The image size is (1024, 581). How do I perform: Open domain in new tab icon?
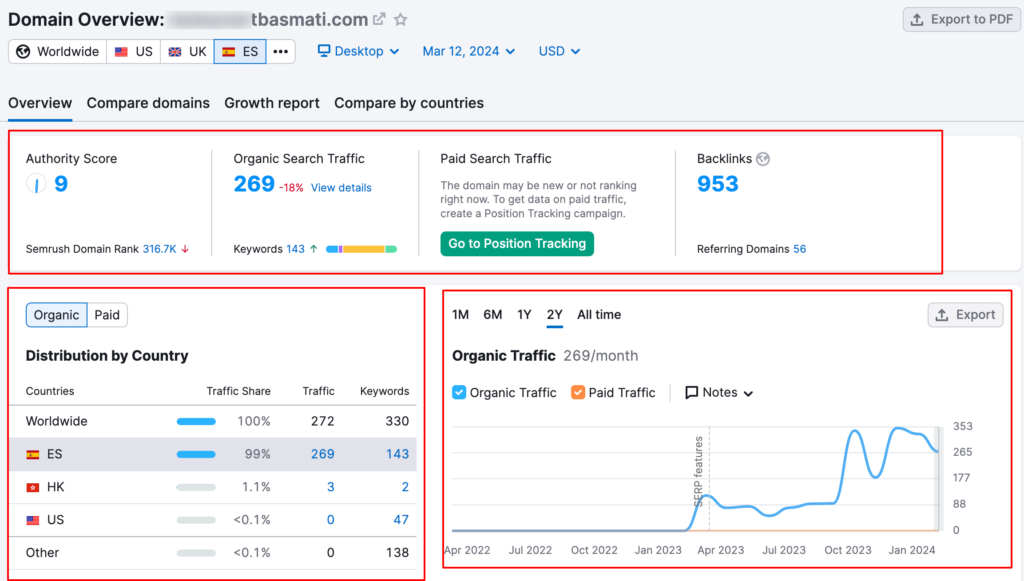pyautogui.click(x=379, y=20)
